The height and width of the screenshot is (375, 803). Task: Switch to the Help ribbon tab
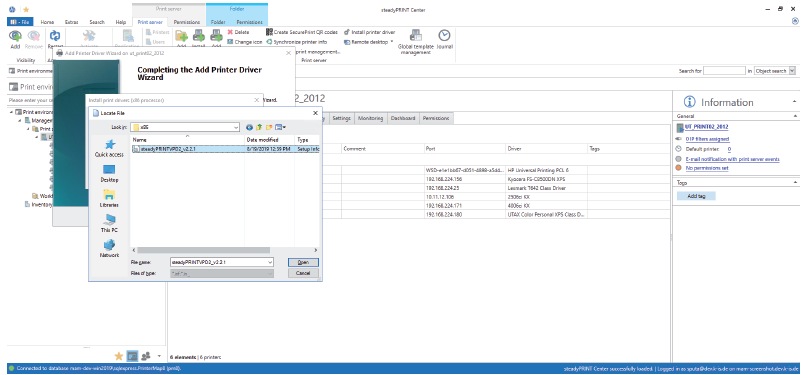coord(121,22)
